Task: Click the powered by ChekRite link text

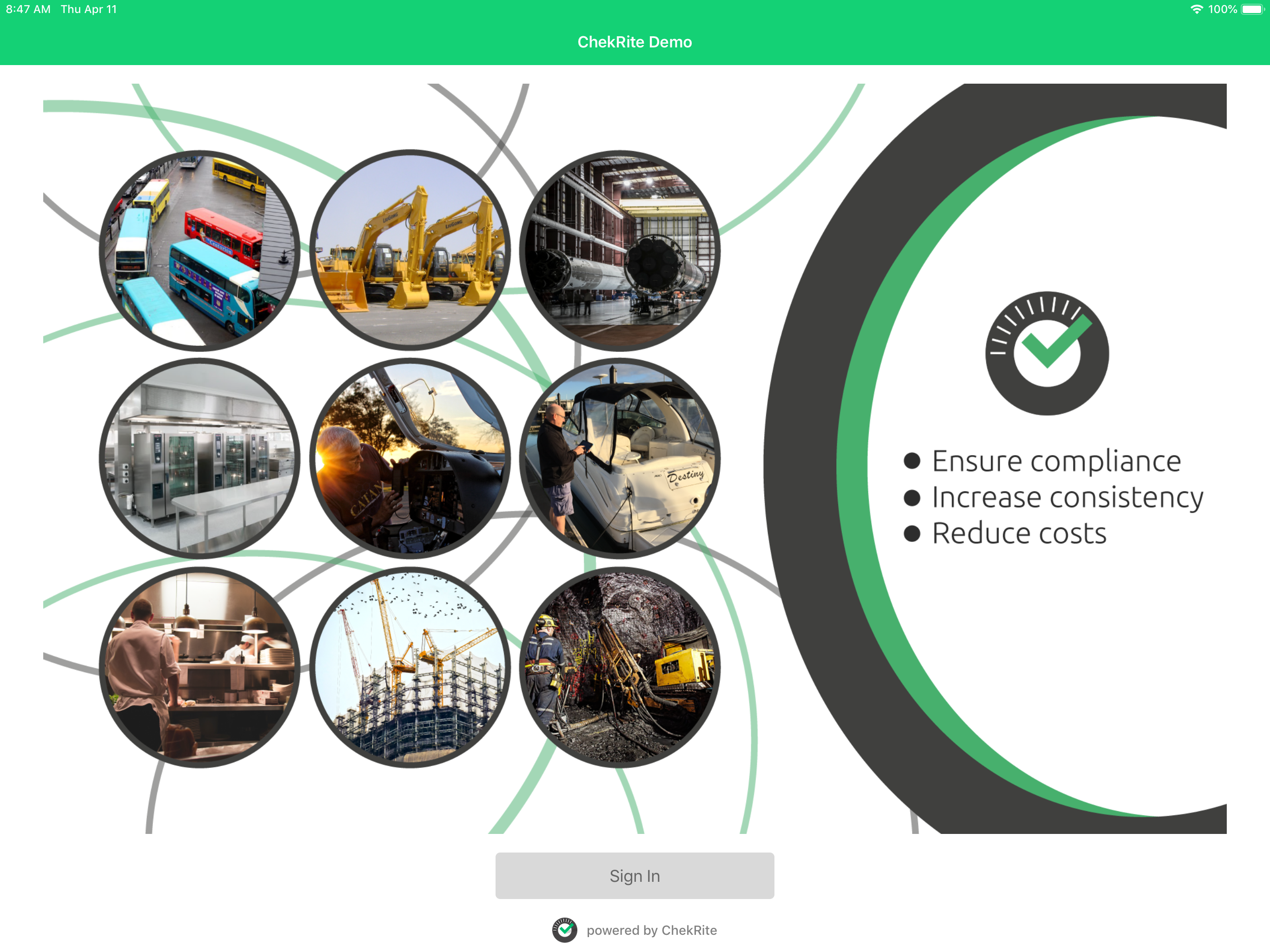Action: click(652, 930)
